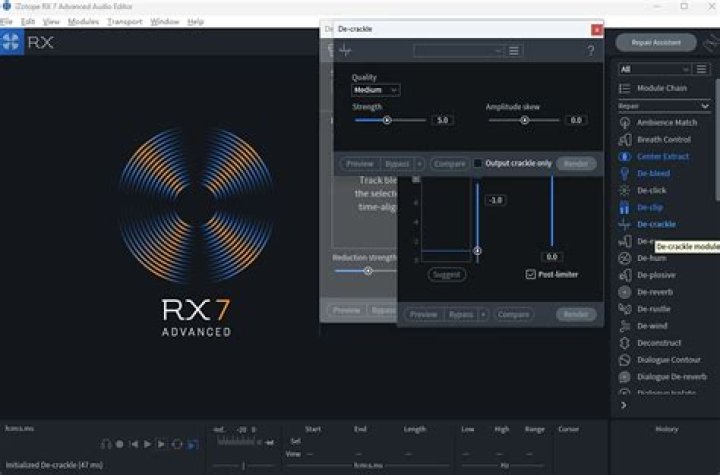Image resolution: width=720 pixels, height=475 pixels.
Task: Open the Center Extract module
Action: click(x=662, y=156)
